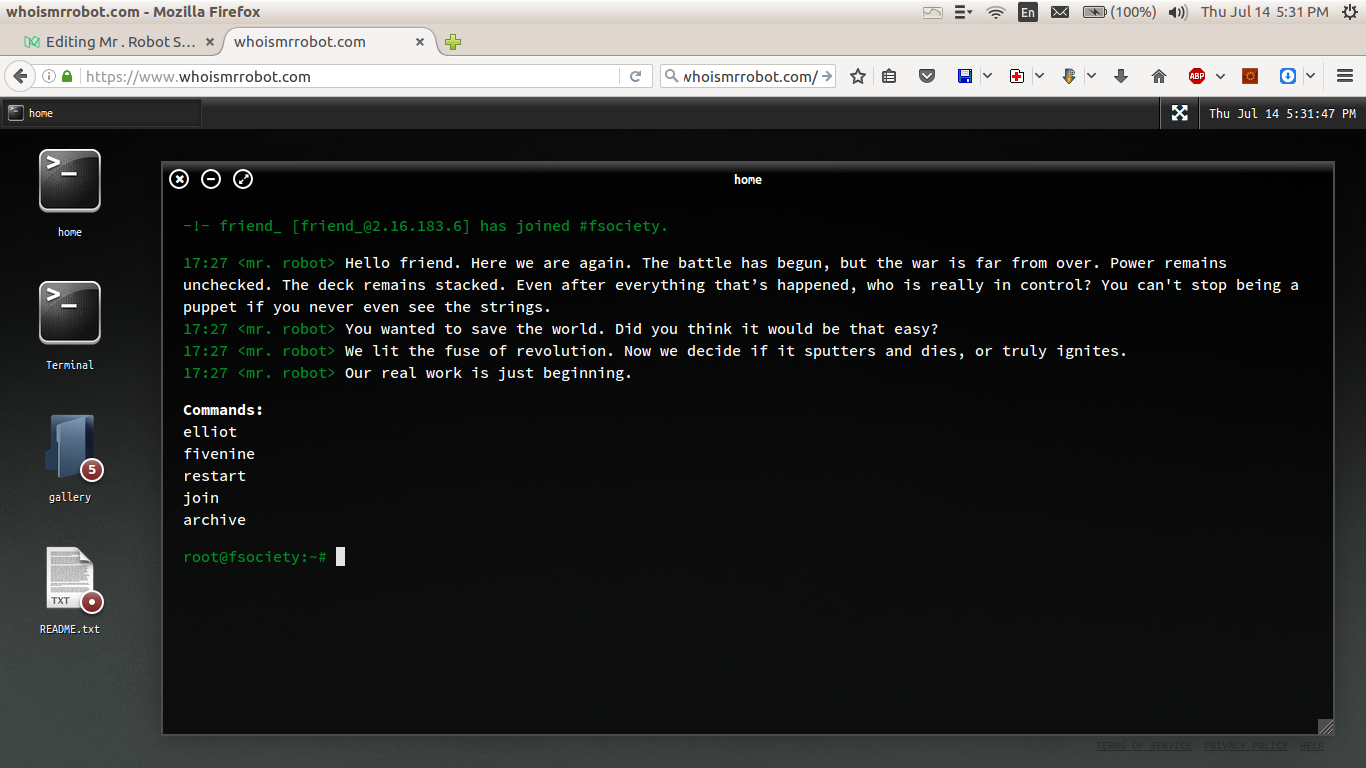Reload the current page

pyautogui.click(x=635, y=76)
